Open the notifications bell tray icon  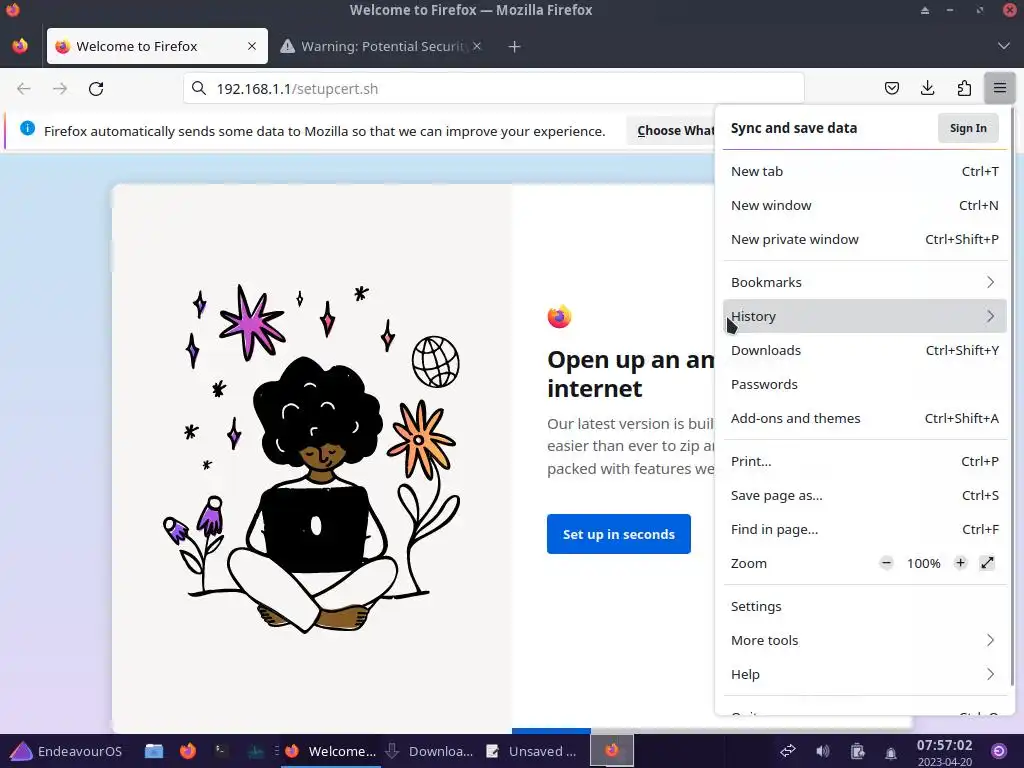click(x=891, y=752)
